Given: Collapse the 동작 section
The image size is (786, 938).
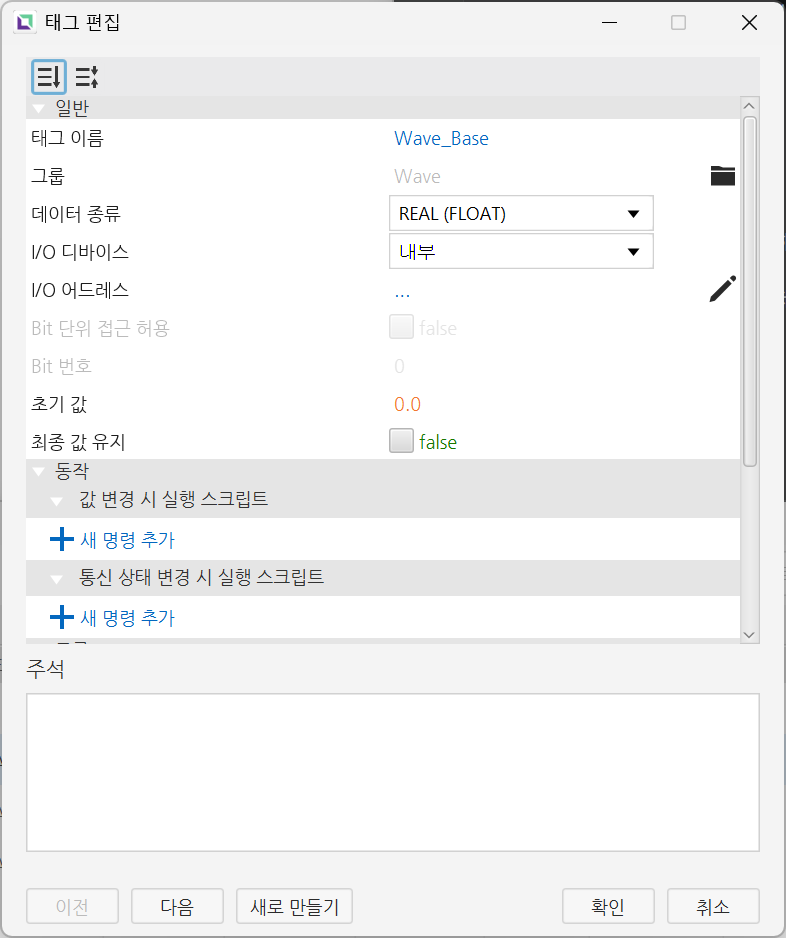Looking at the screenshot, I should coord(39,472).
